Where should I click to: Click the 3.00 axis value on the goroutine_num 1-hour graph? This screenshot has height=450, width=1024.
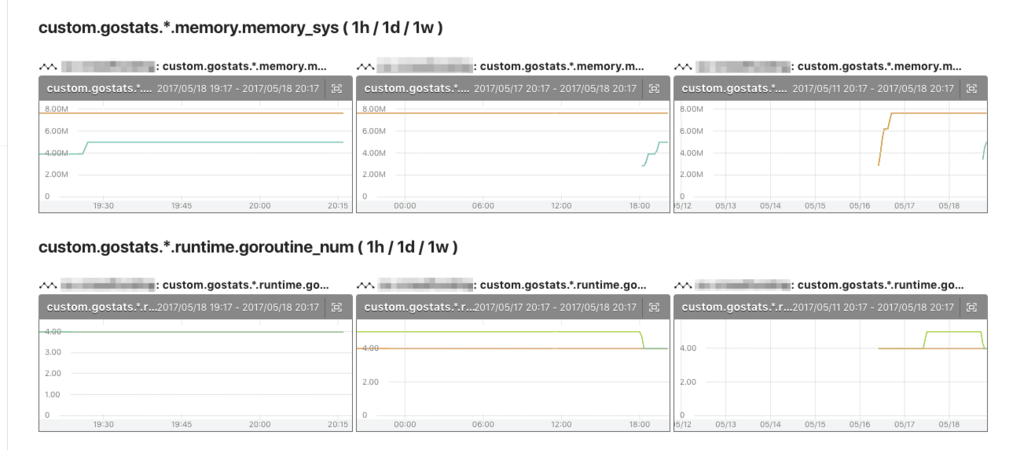(x=52, y=352)
